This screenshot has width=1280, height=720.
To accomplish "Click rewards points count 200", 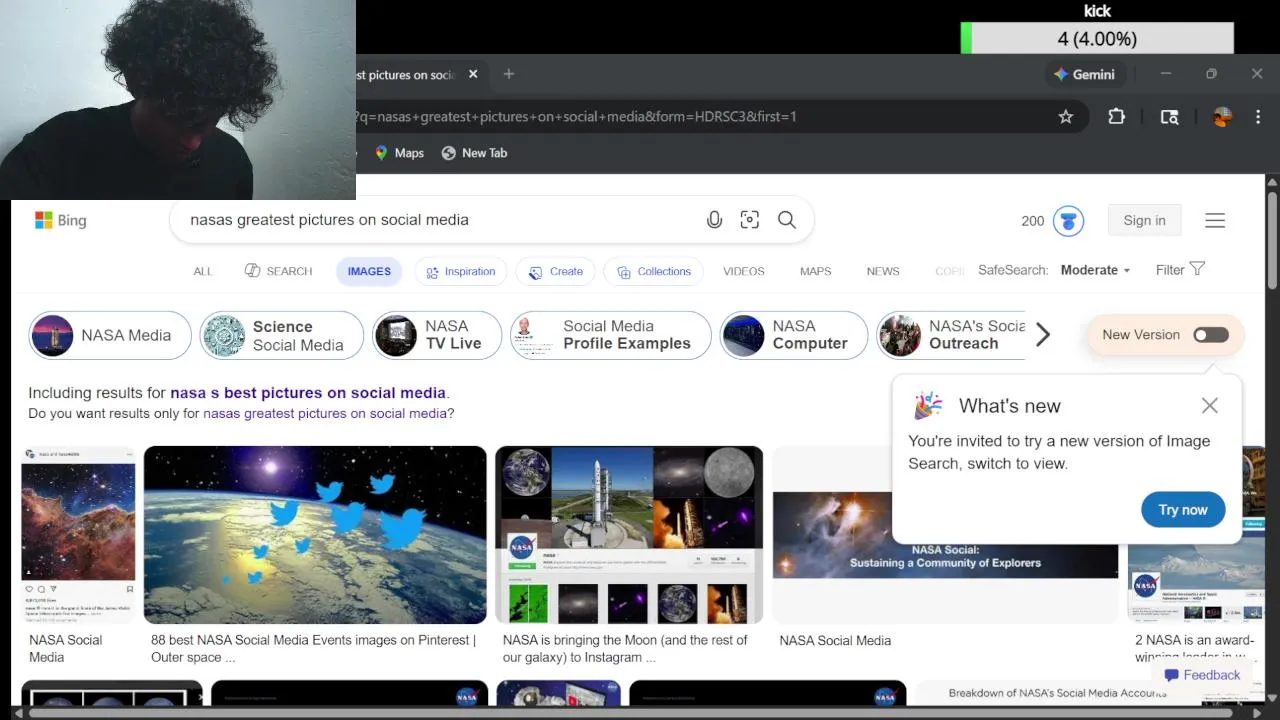I will [x=1033, y=221].
